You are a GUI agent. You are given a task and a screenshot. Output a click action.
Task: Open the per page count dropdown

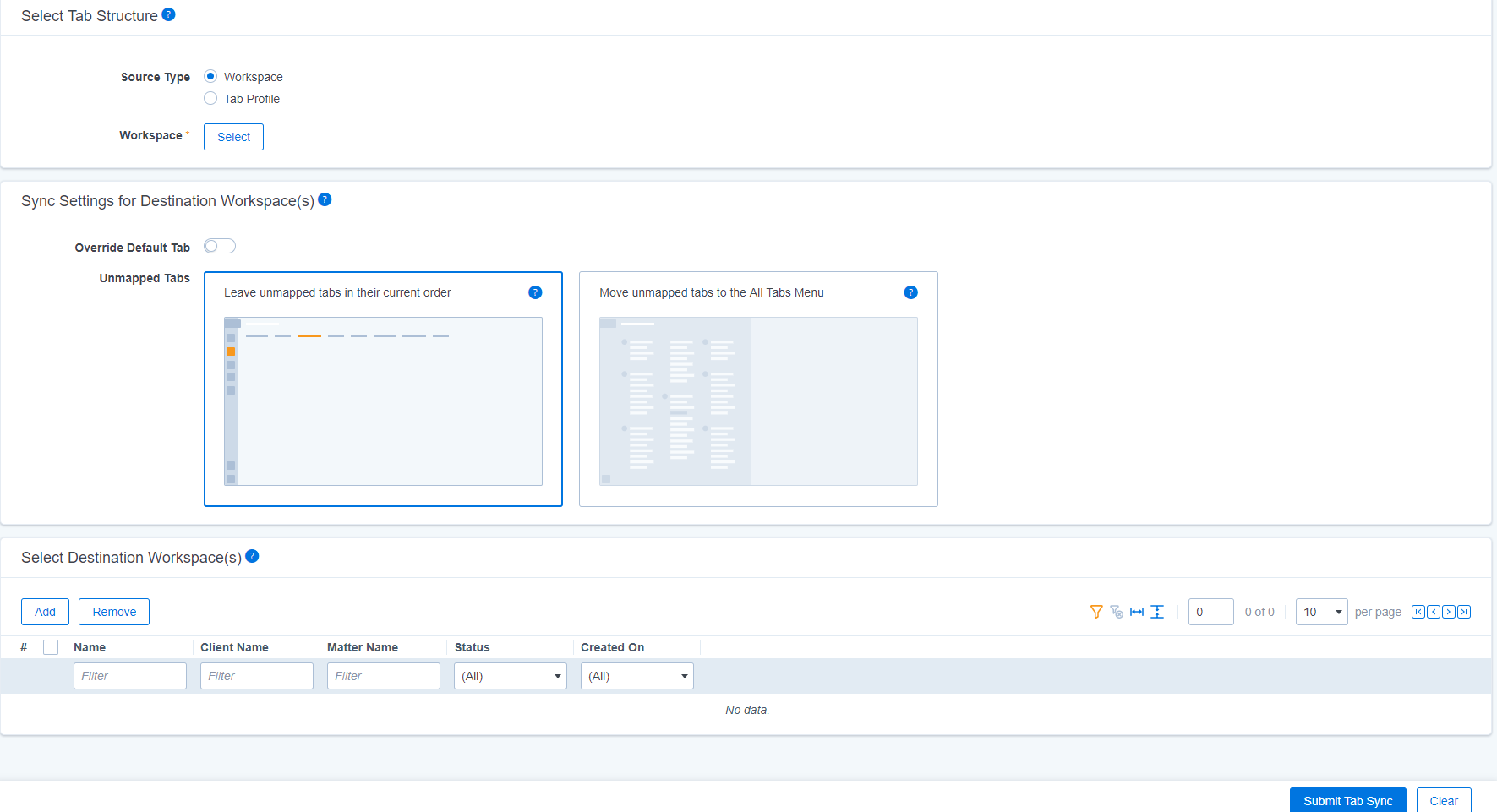tap(1322, 612)
